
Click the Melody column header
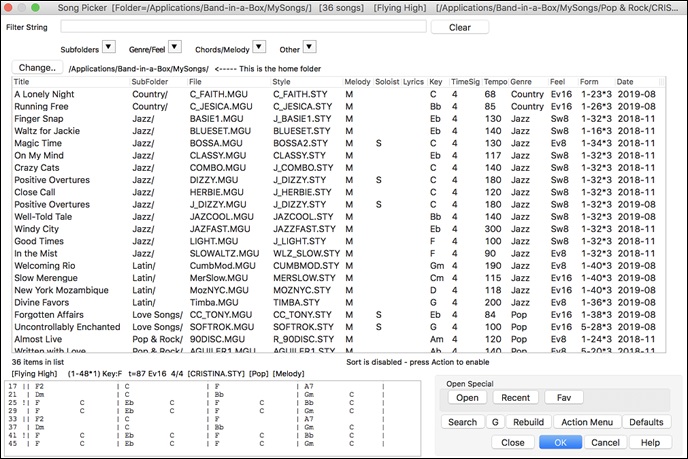point(358,82)
